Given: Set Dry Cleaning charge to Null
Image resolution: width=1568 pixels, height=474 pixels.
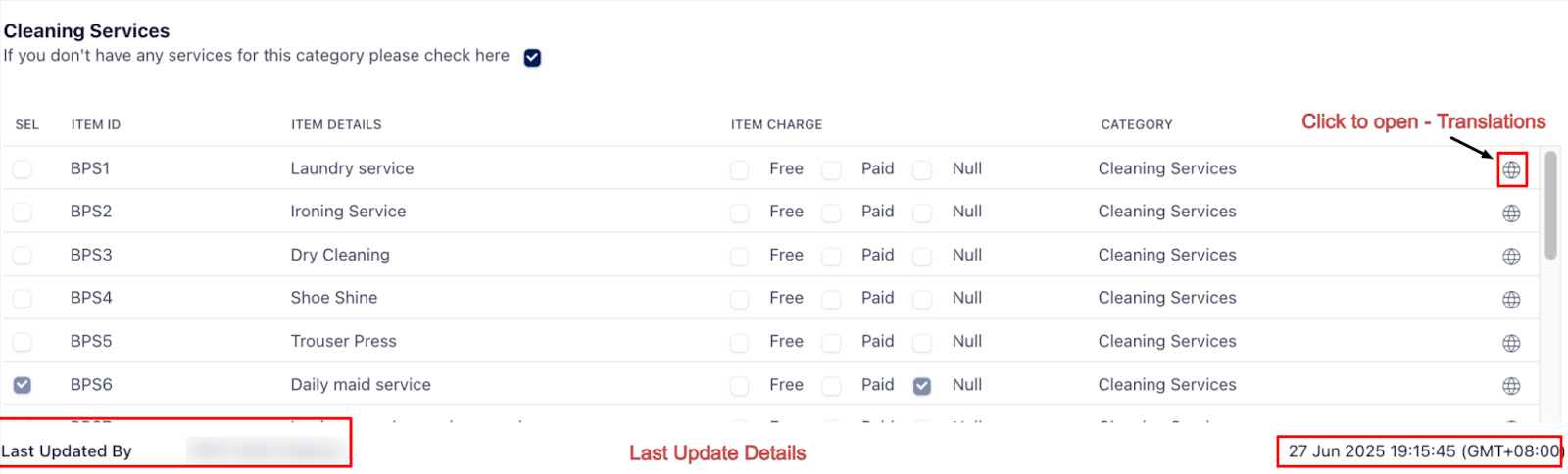Looking at the screenshot, I should click(x=922, y=257).
